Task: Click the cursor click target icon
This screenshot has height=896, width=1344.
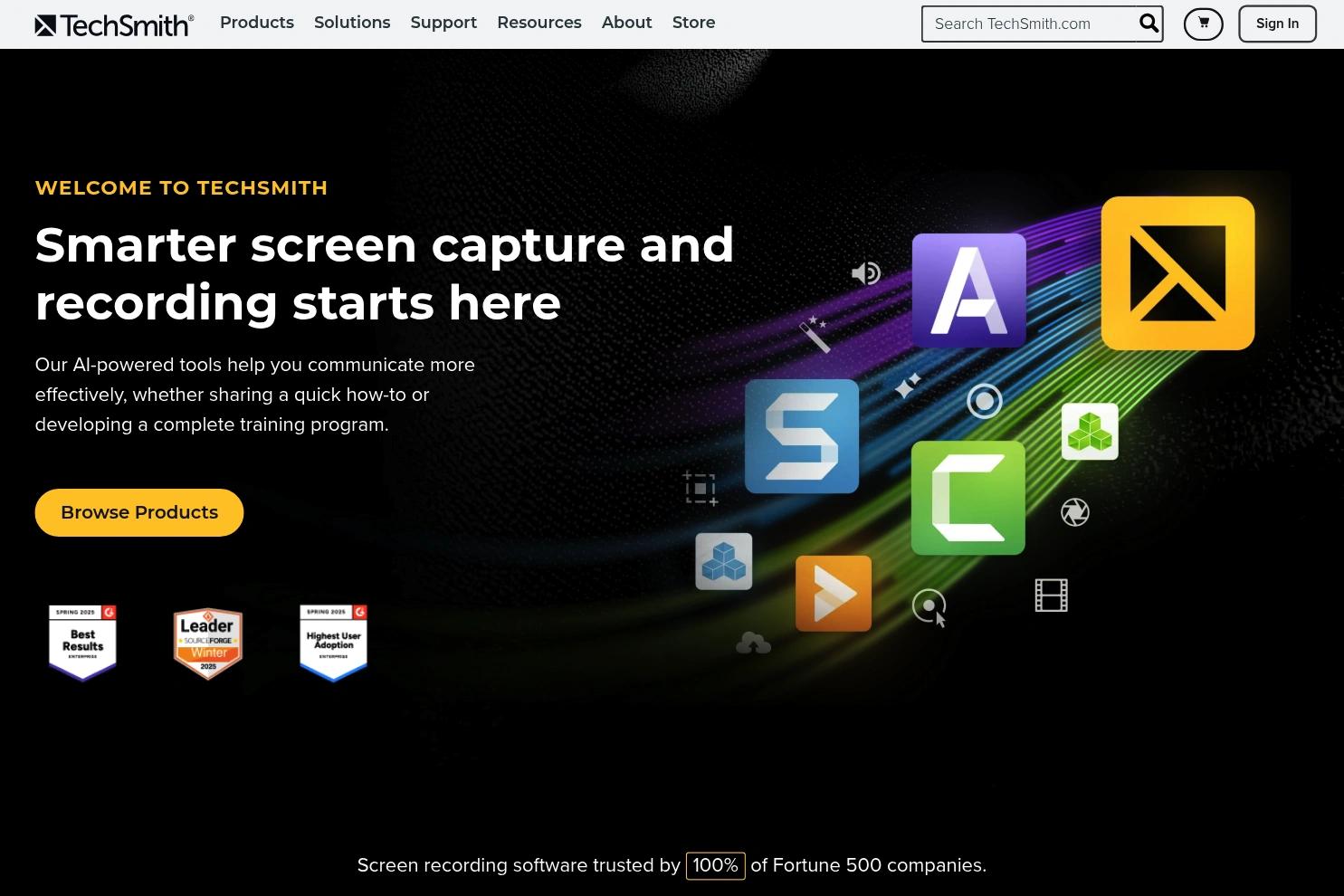Action: coord(929,607)
